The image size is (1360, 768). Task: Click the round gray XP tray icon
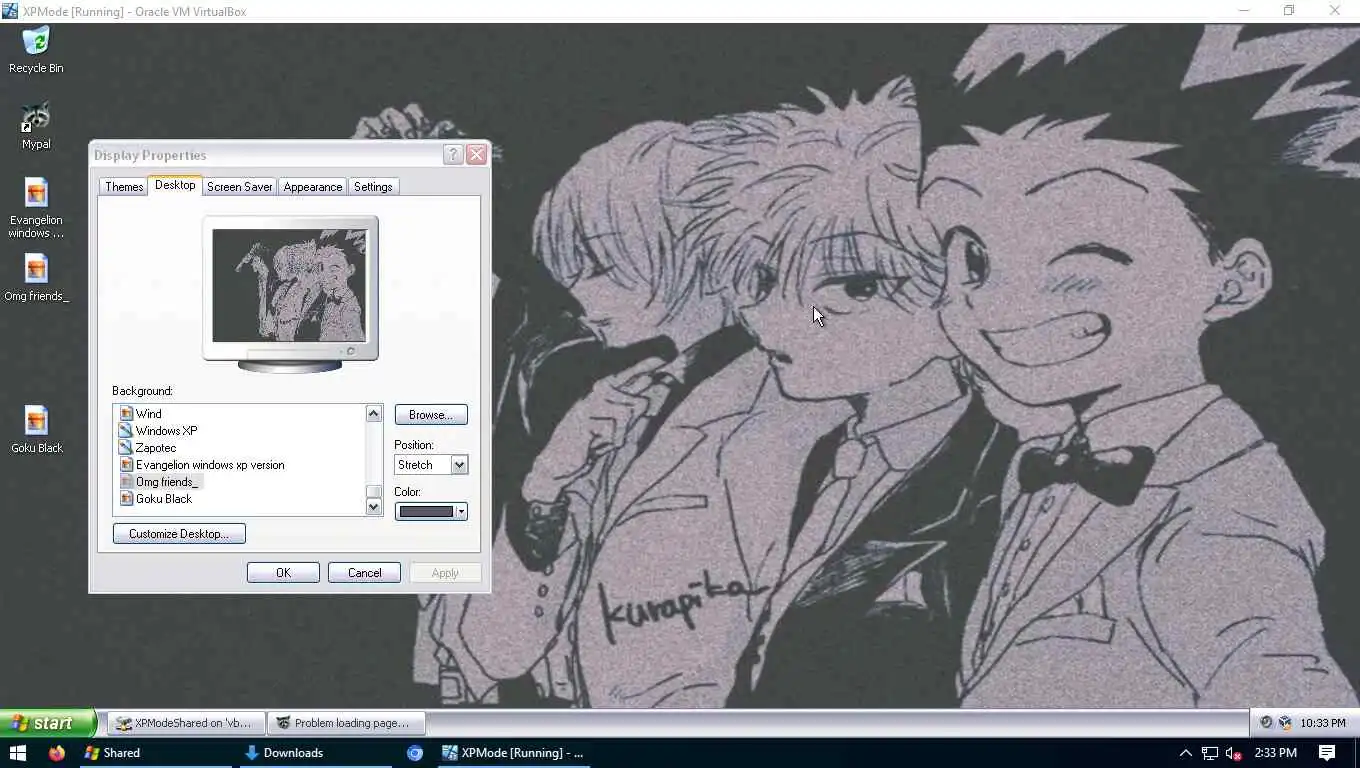[1266, 723]
